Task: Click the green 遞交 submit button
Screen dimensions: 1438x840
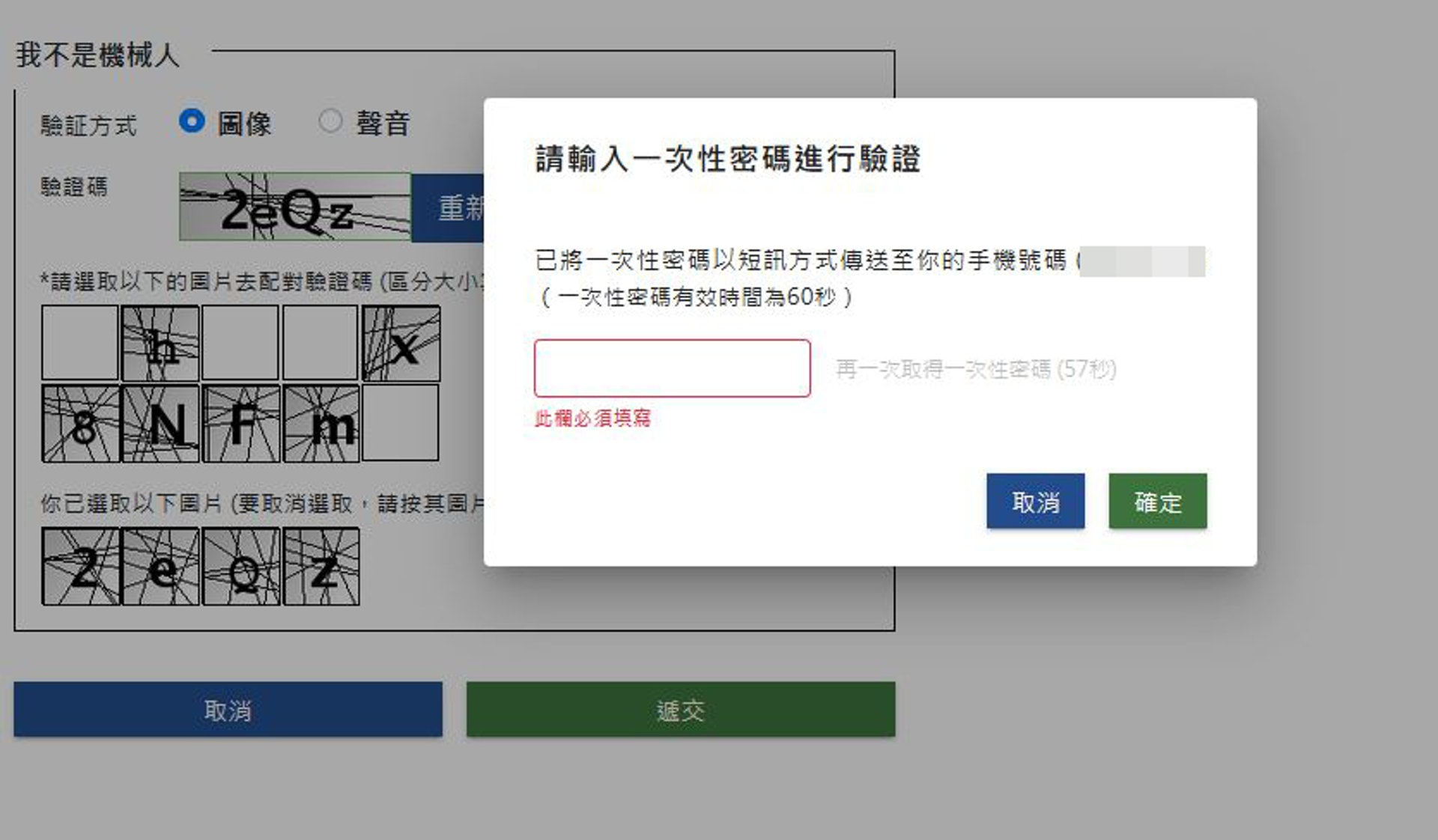Action: point(681,709)
